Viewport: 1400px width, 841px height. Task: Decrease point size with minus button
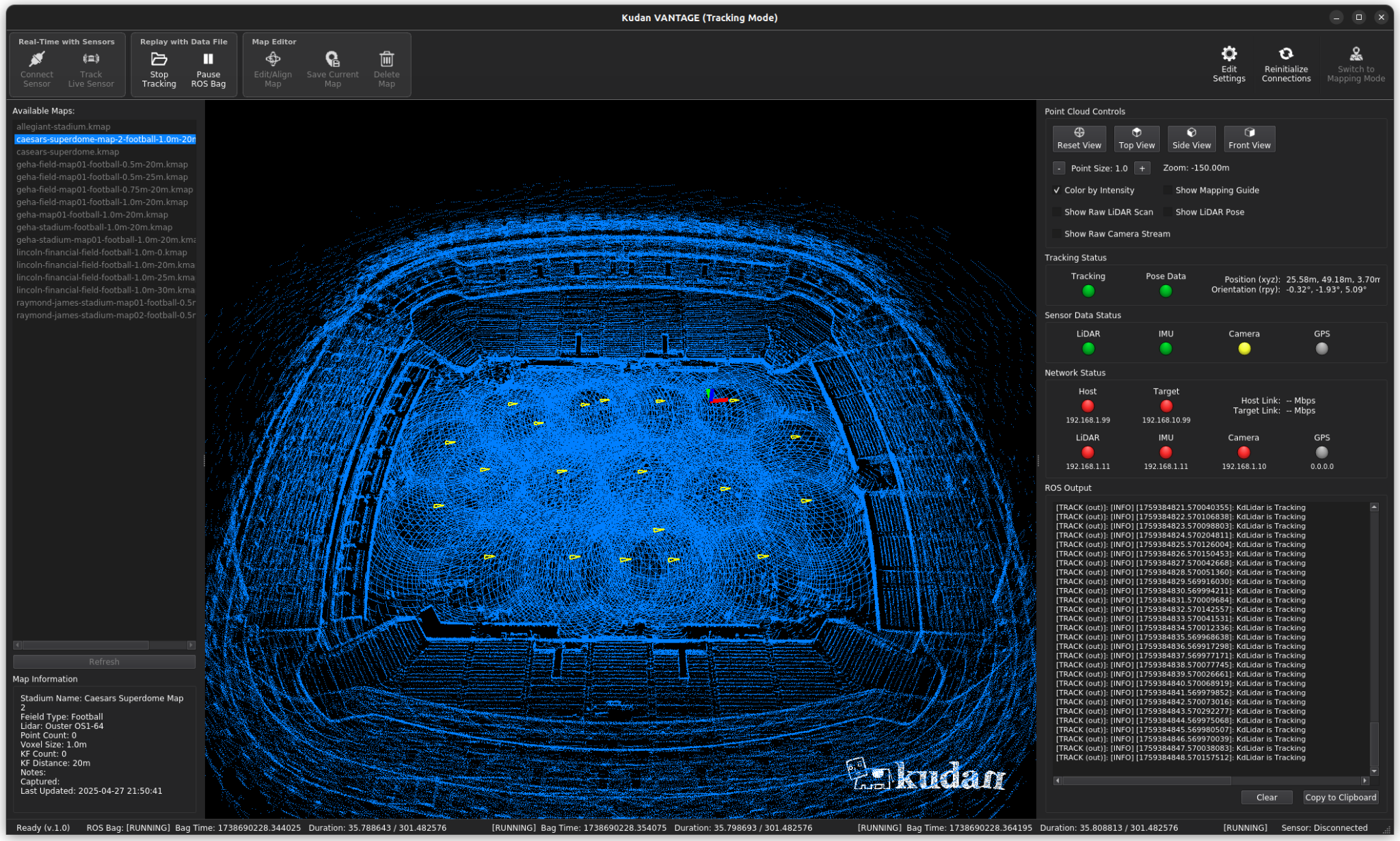pyautogui.click(x=1058, y=168)
